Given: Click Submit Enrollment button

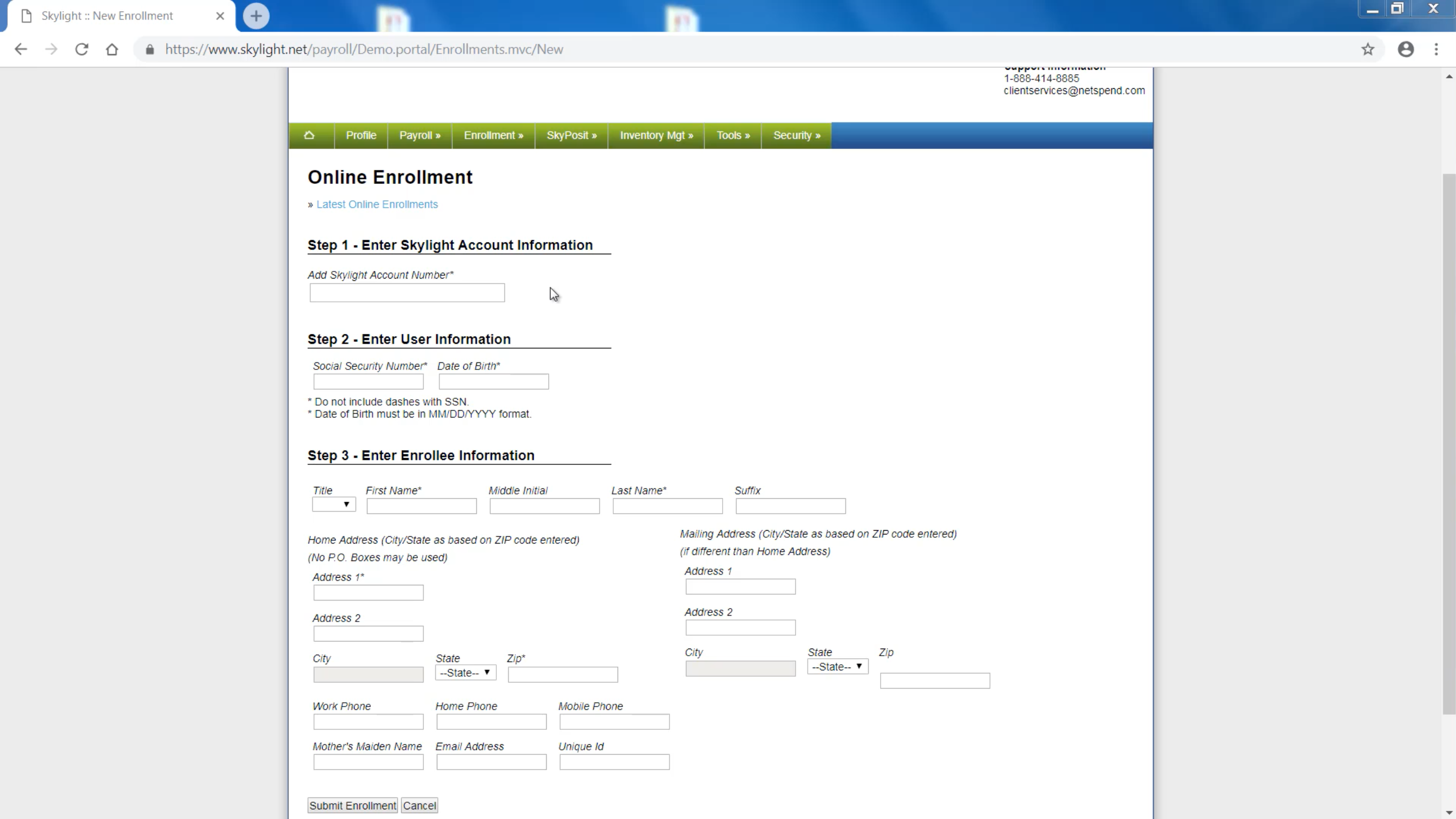Looking at the screenshot, I should click(353, 805).
